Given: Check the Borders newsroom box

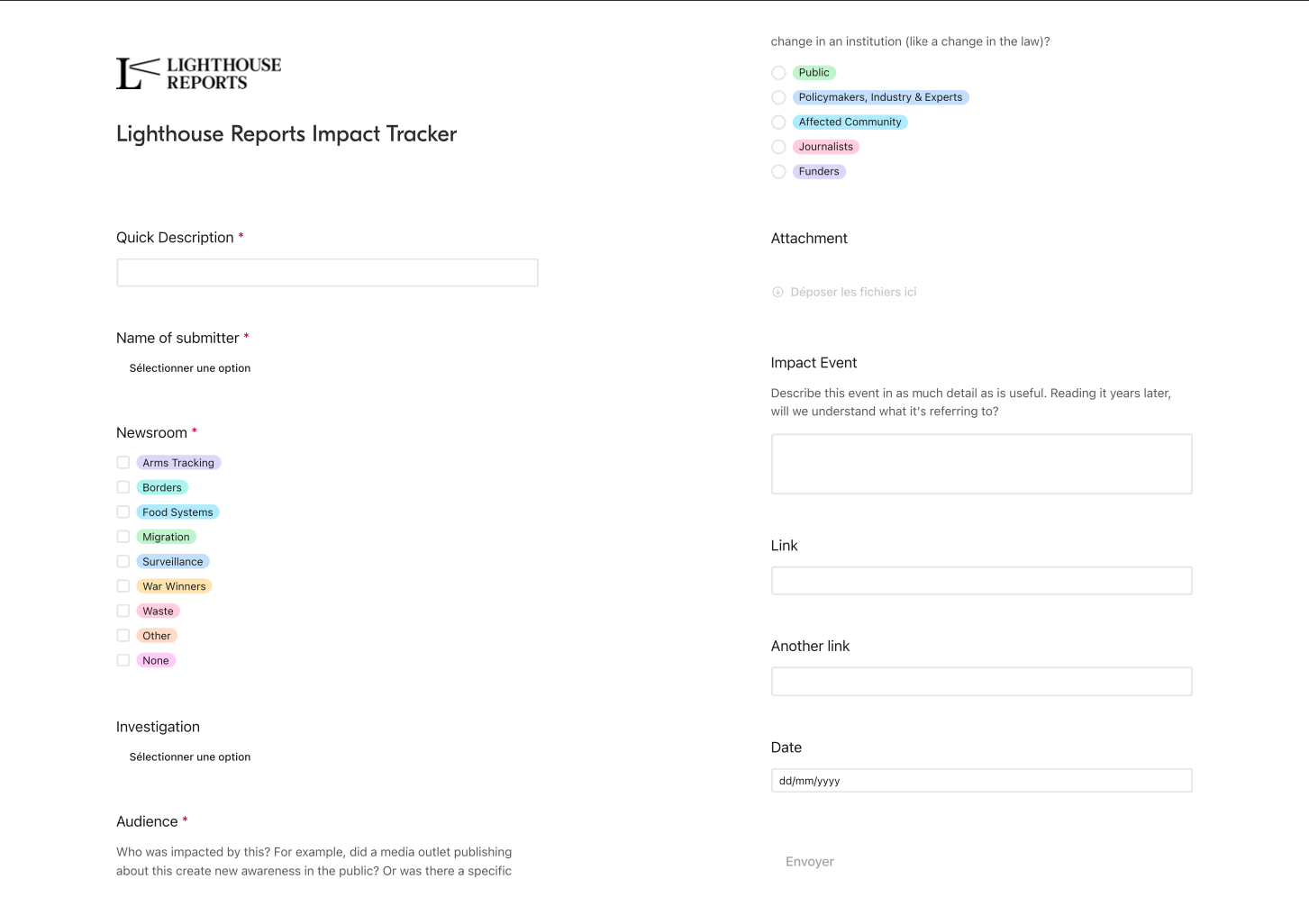Looking at the screenshot, I should coord(123,487).
